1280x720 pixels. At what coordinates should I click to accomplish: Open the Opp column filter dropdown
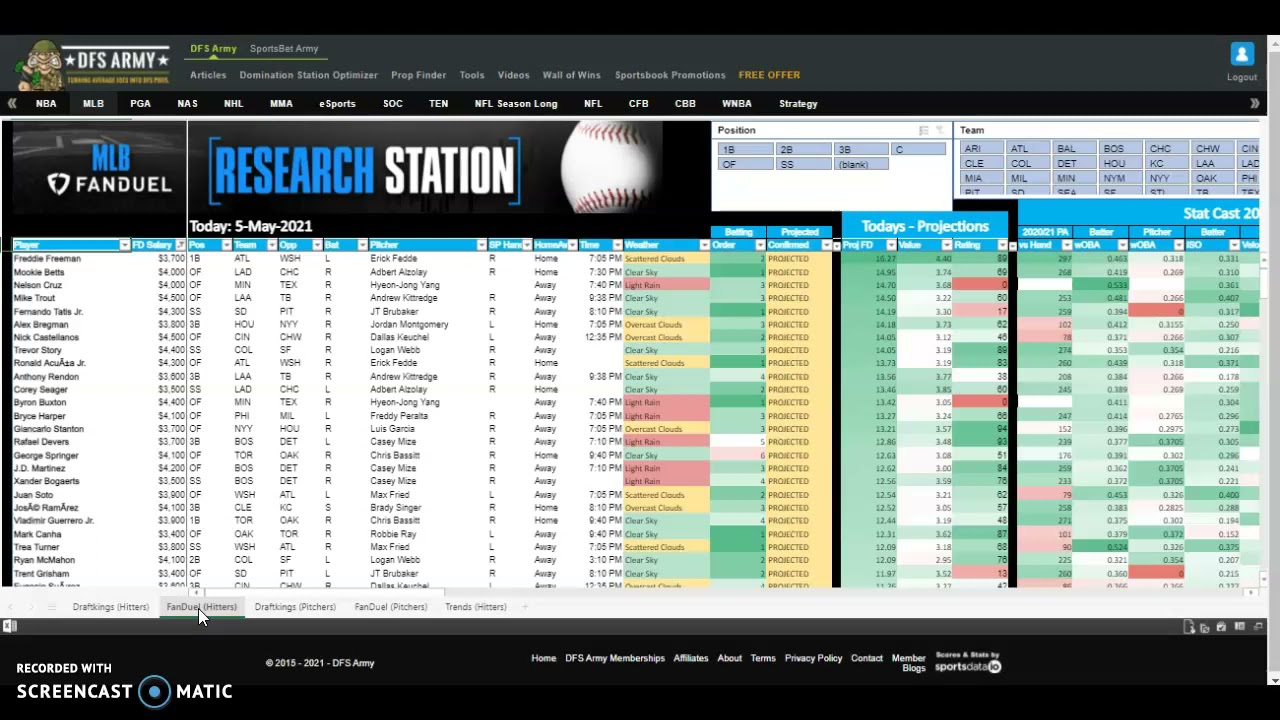[x=316, y=245]
